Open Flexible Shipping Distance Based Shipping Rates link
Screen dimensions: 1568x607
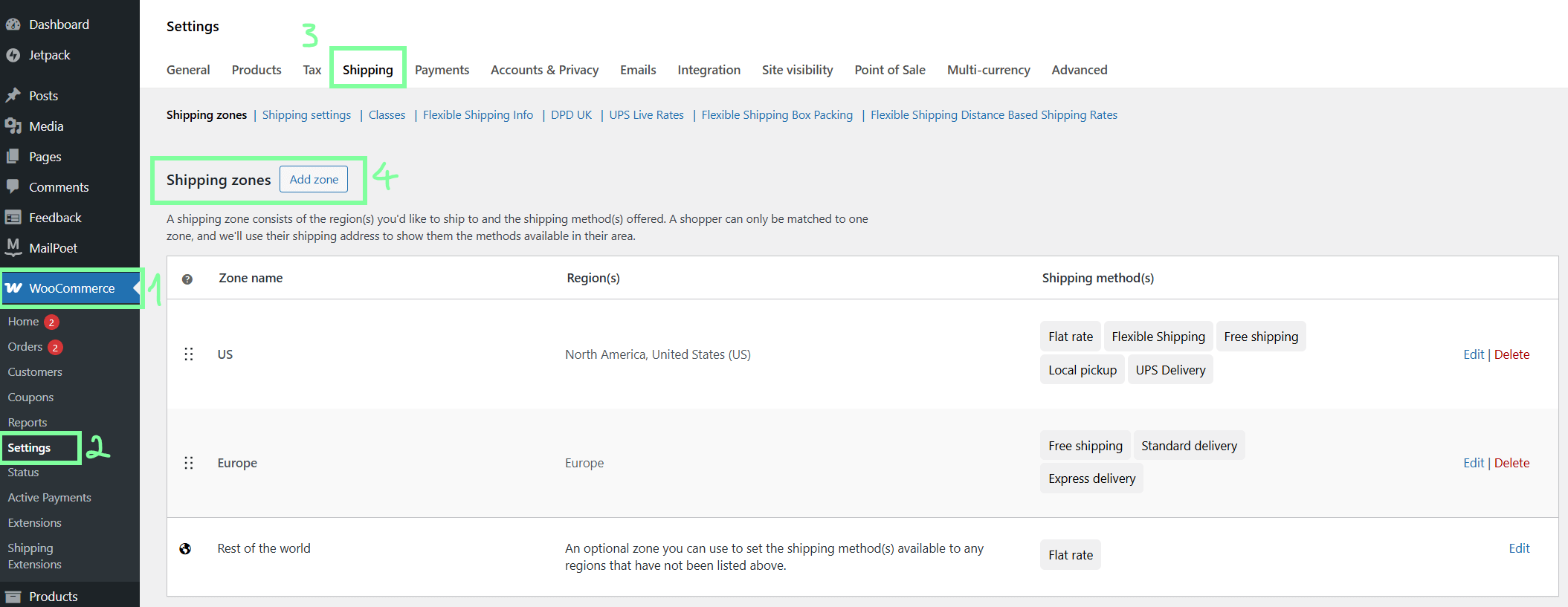994,115
